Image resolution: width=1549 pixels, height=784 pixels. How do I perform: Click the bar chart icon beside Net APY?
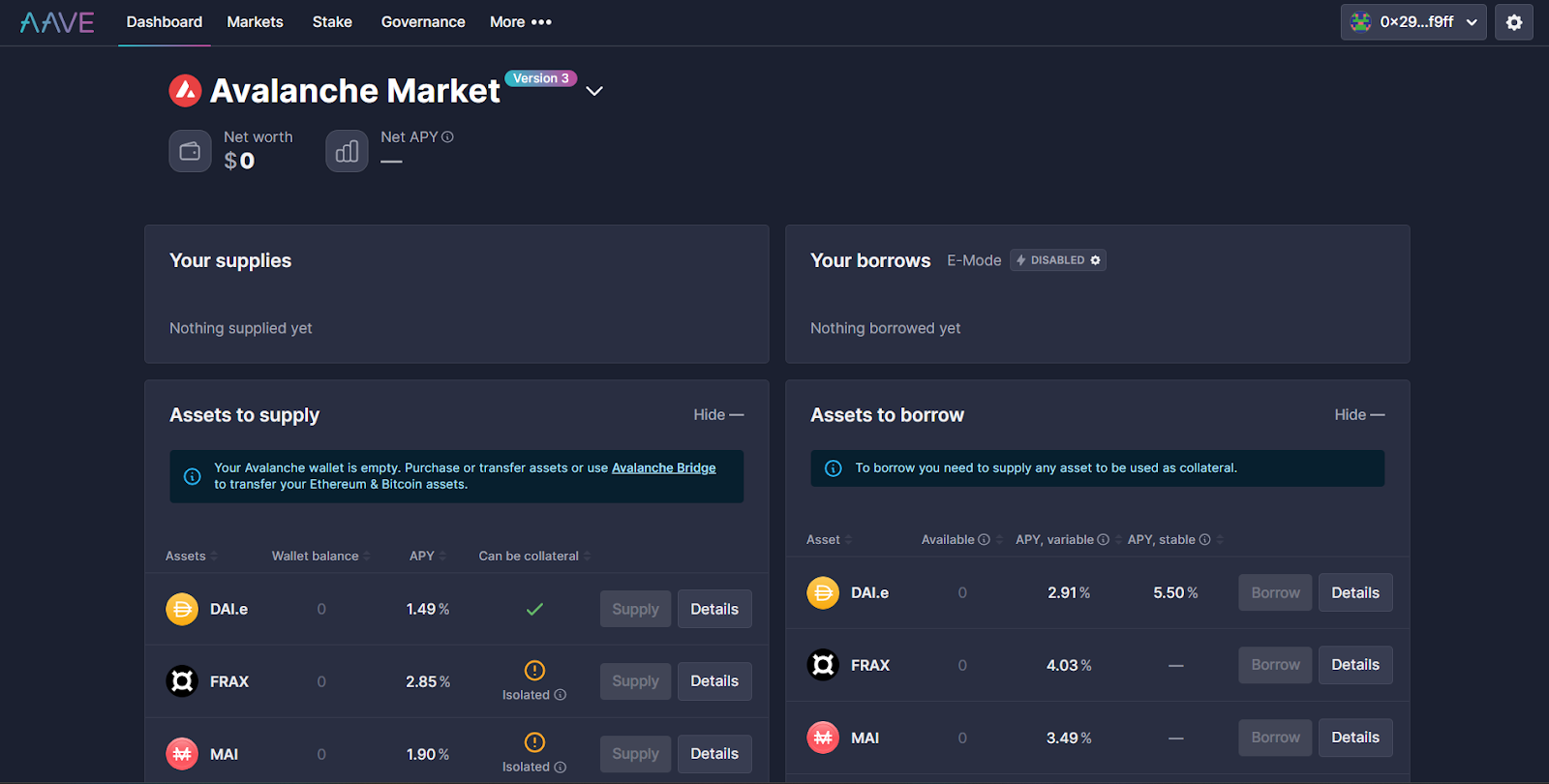coord(347,151)
